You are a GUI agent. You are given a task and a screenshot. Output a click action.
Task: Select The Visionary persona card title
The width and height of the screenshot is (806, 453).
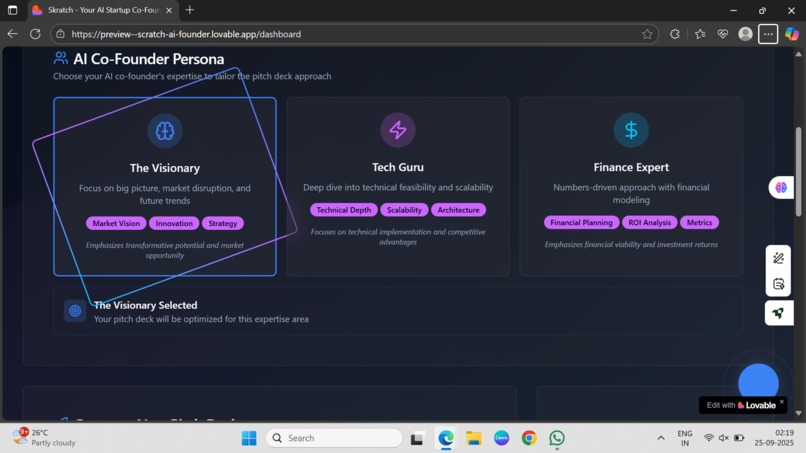point(164,168)
